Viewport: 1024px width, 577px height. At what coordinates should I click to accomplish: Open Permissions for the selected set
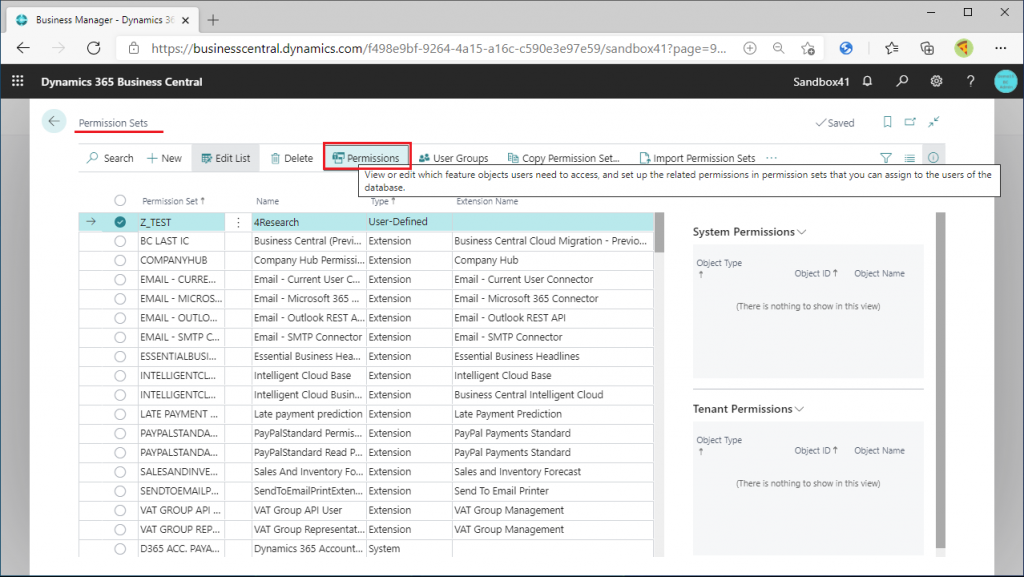(366, 158)
